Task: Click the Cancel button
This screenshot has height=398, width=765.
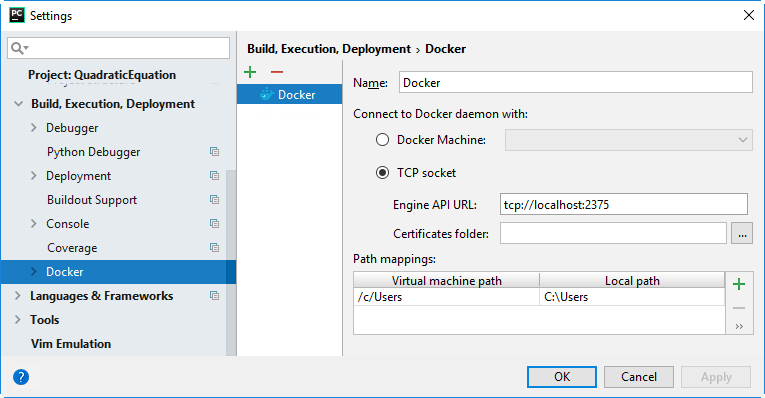Action: tap(639, 377)
